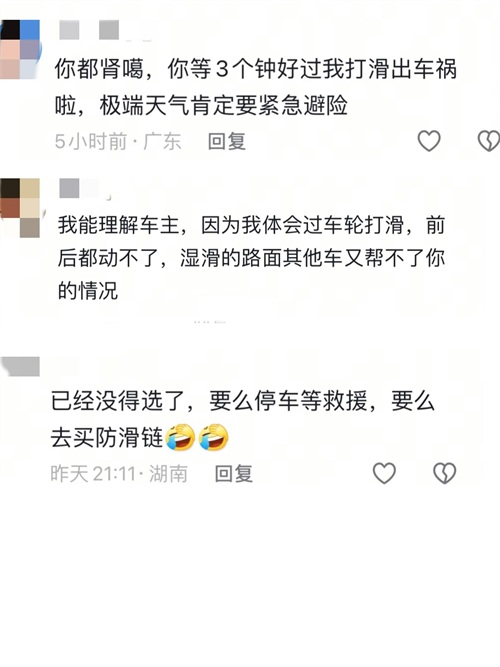Tap broken-heart dislike on Guangdong comment
The image size is (500, 667).
(489, 141)
